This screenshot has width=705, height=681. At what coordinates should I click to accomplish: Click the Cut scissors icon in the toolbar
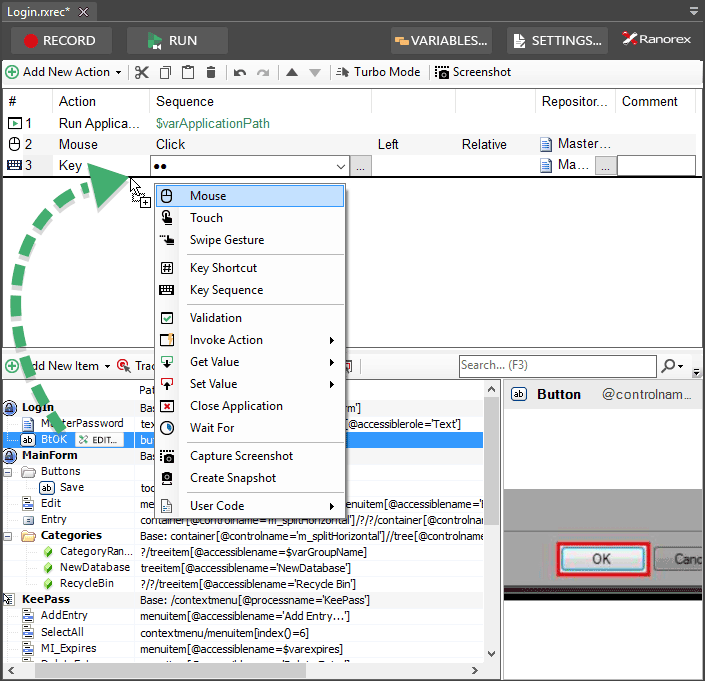[142, 72]
